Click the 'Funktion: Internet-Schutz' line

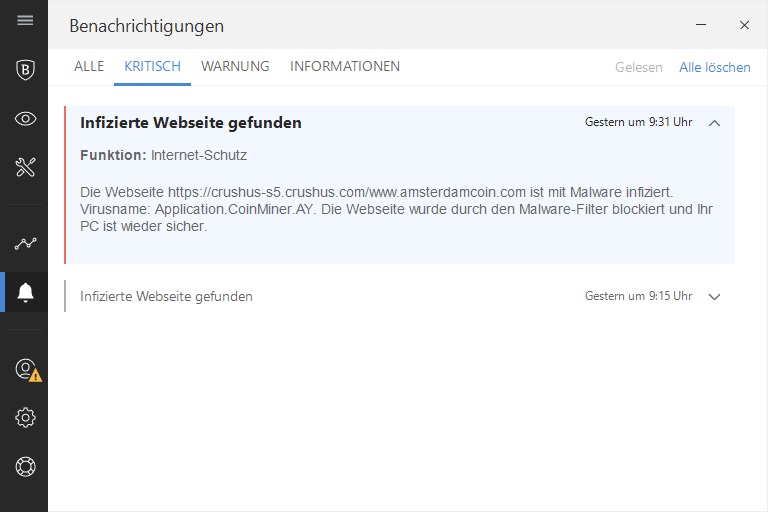pos(163,155)
